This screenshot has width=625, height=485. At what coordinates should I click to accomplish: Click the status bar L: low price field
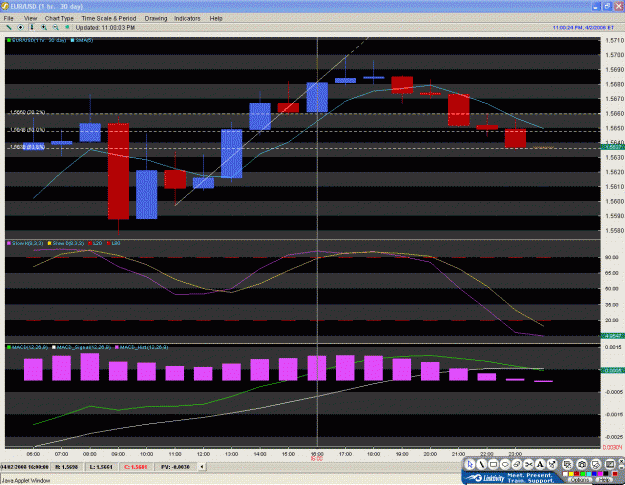[x=101, y=467]
